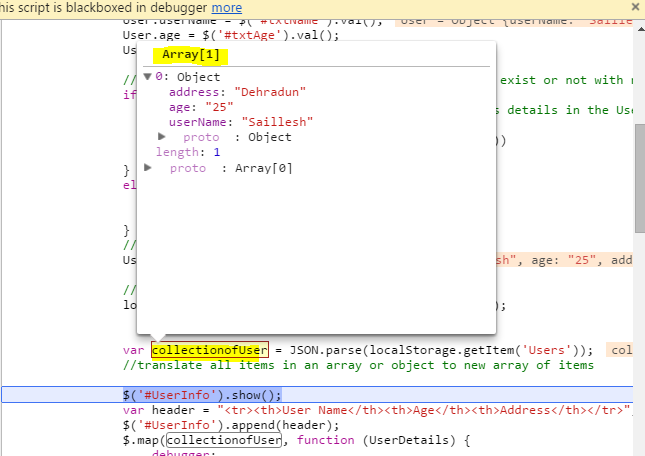
Task: Click JSON.parse in the collectionofUser line
Action: pos(327,350)
